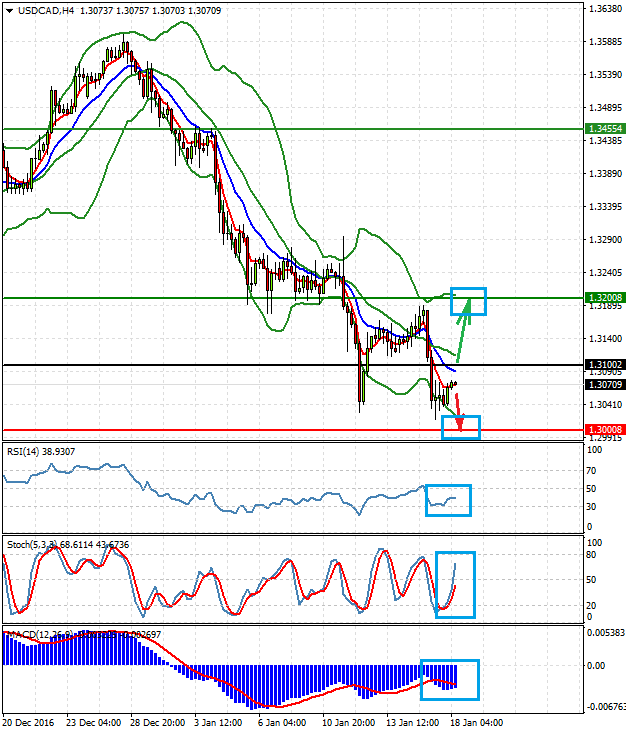626x734 pixels.
Task: Select the green 1.32008 price level label
Action: (605, 298)
